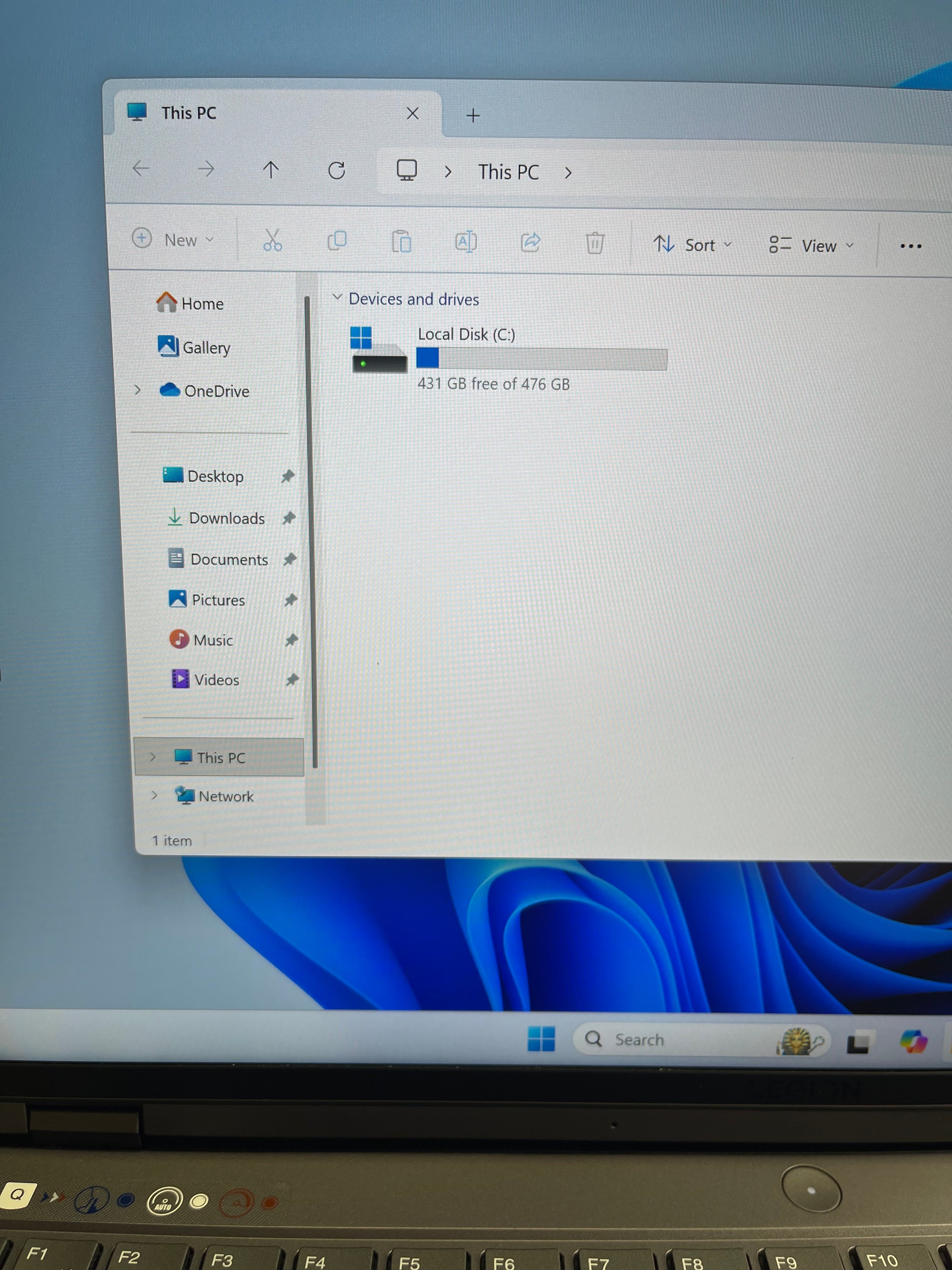Image resolution: width=952 pixels, height=1270 pixels.
Task: Open Home in the navigation pane
Action: click(190, 303)
